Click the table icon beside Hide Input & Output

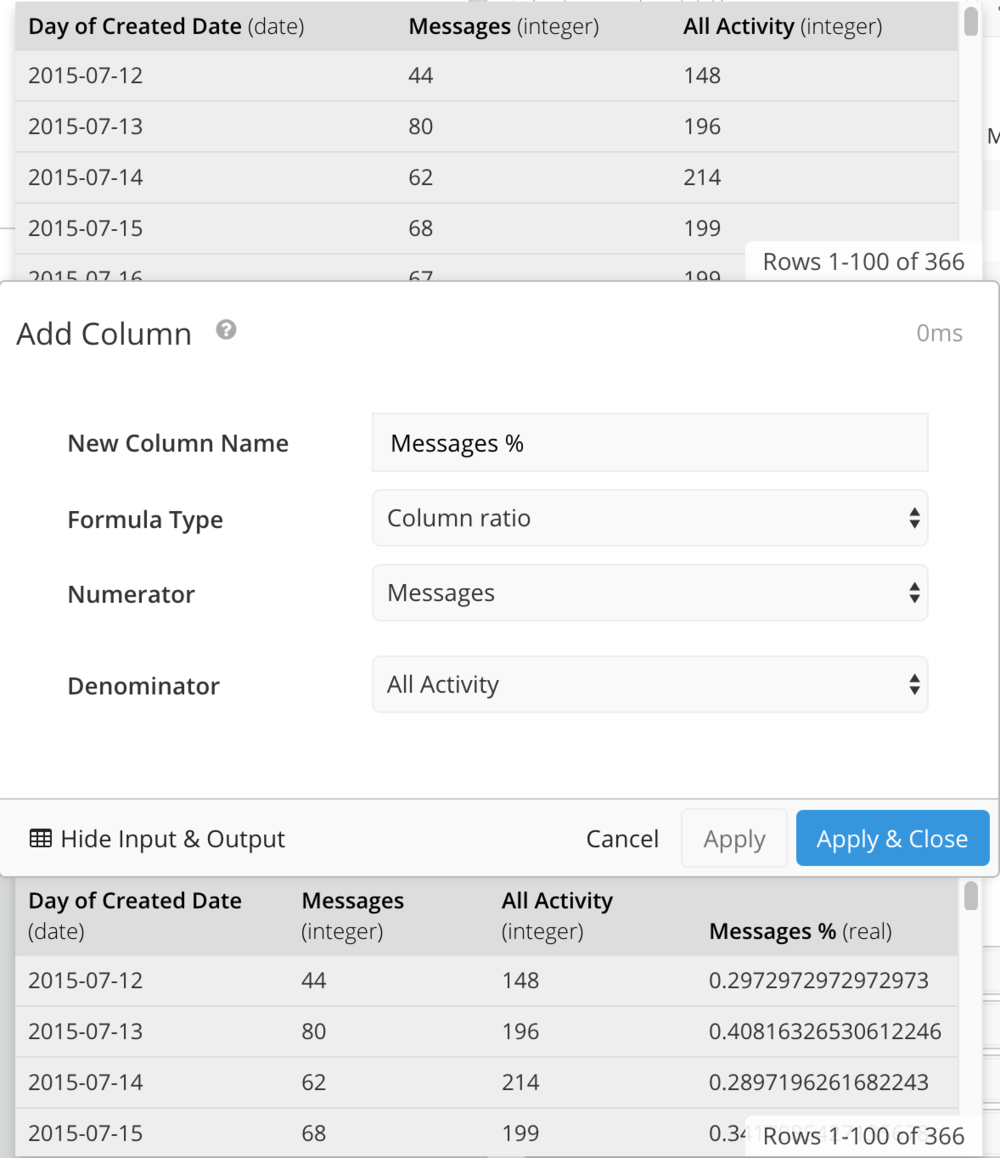(x=41, y=838)
